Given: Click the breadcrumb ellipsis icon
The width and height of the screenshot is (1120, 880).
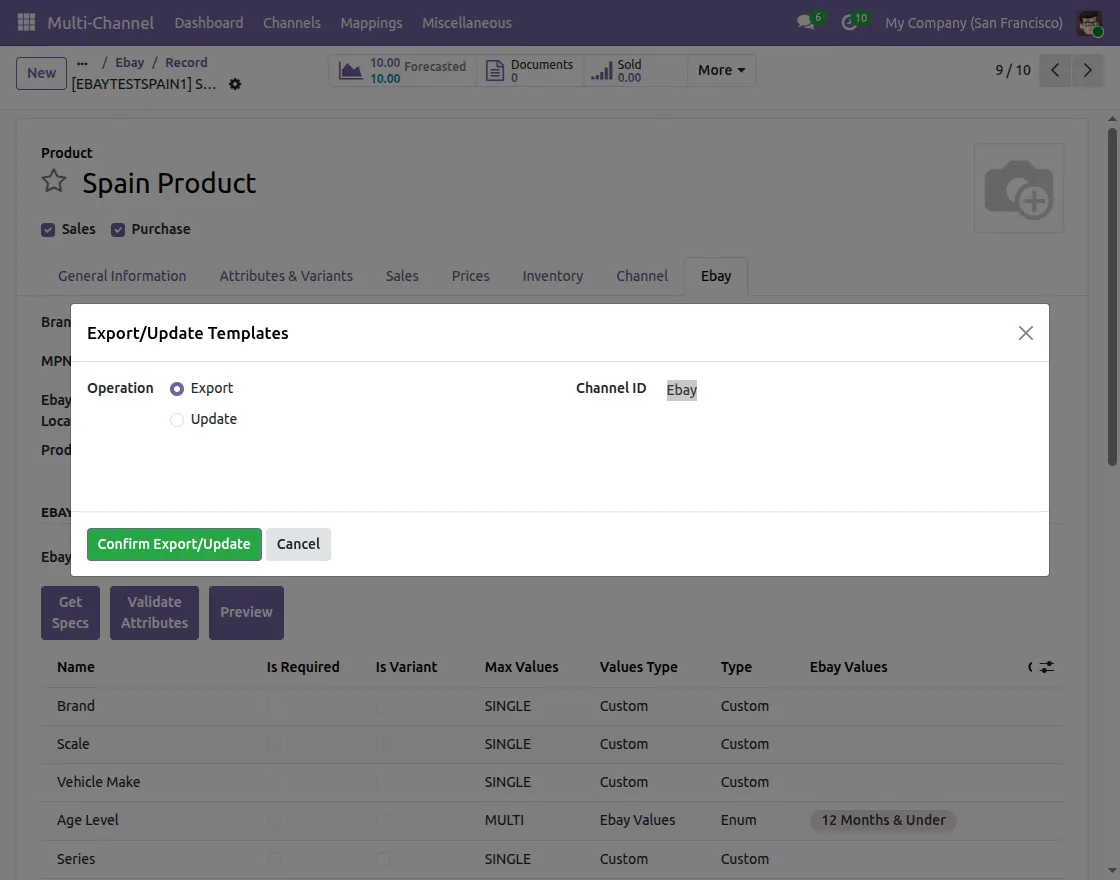Looking at the screenshot, I should point(82,63).
